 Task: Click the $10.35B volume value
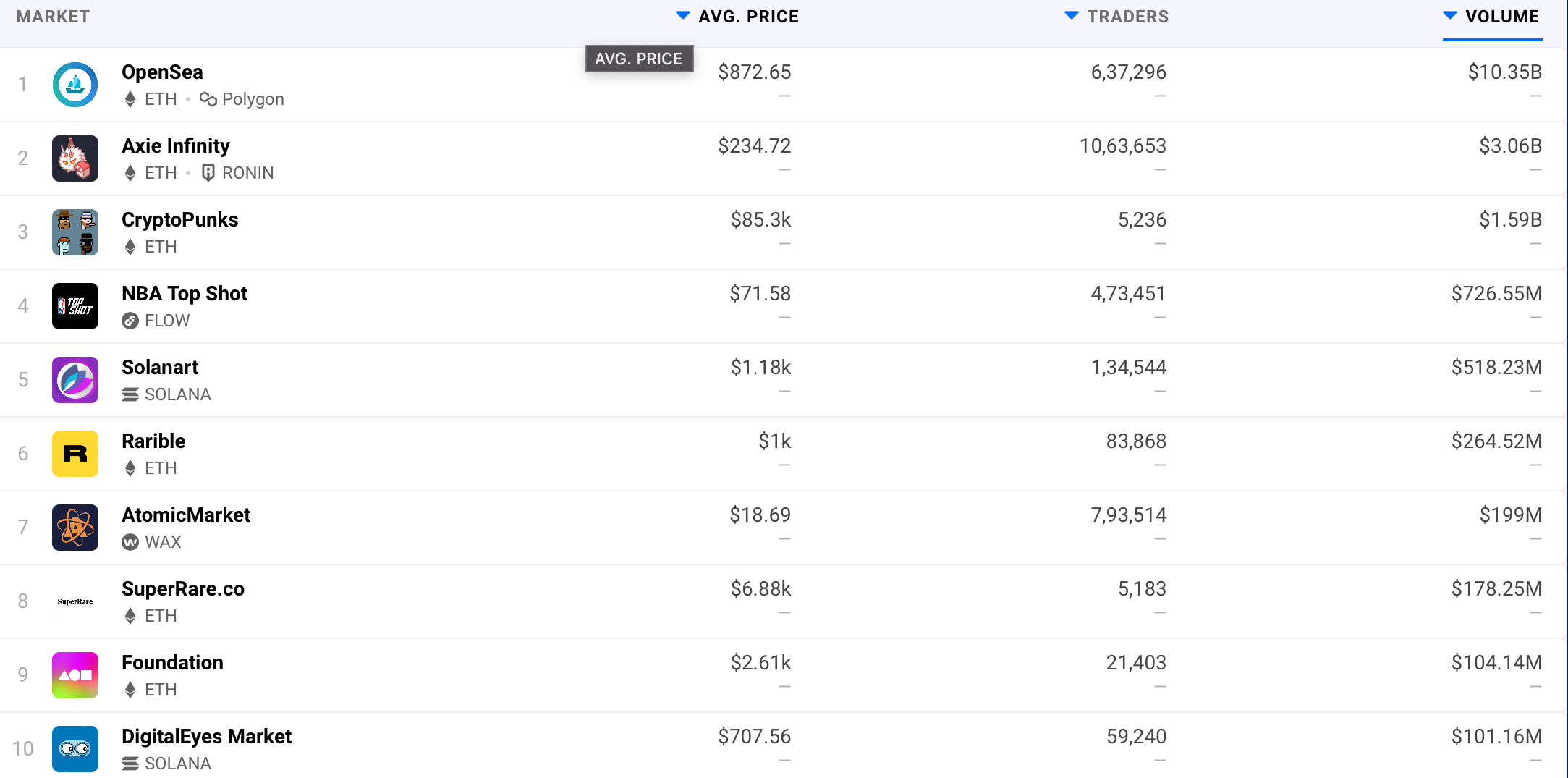pos(1505,72)
